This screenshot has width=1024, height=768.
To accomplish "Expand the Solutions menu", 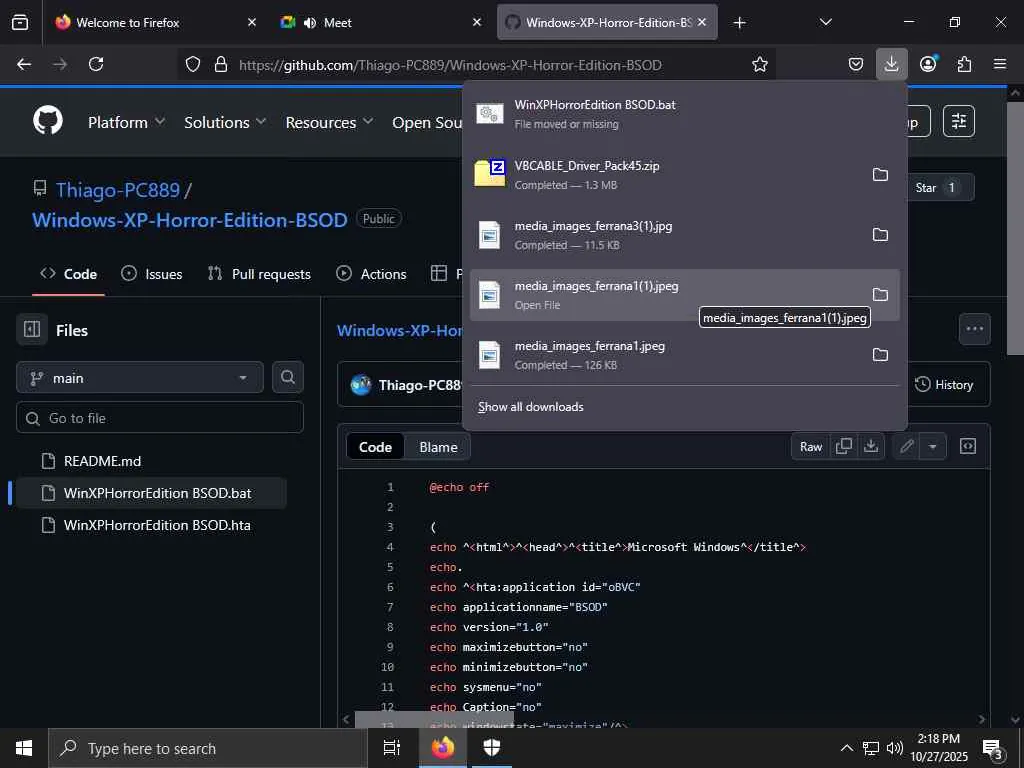I will click(225, 122).
